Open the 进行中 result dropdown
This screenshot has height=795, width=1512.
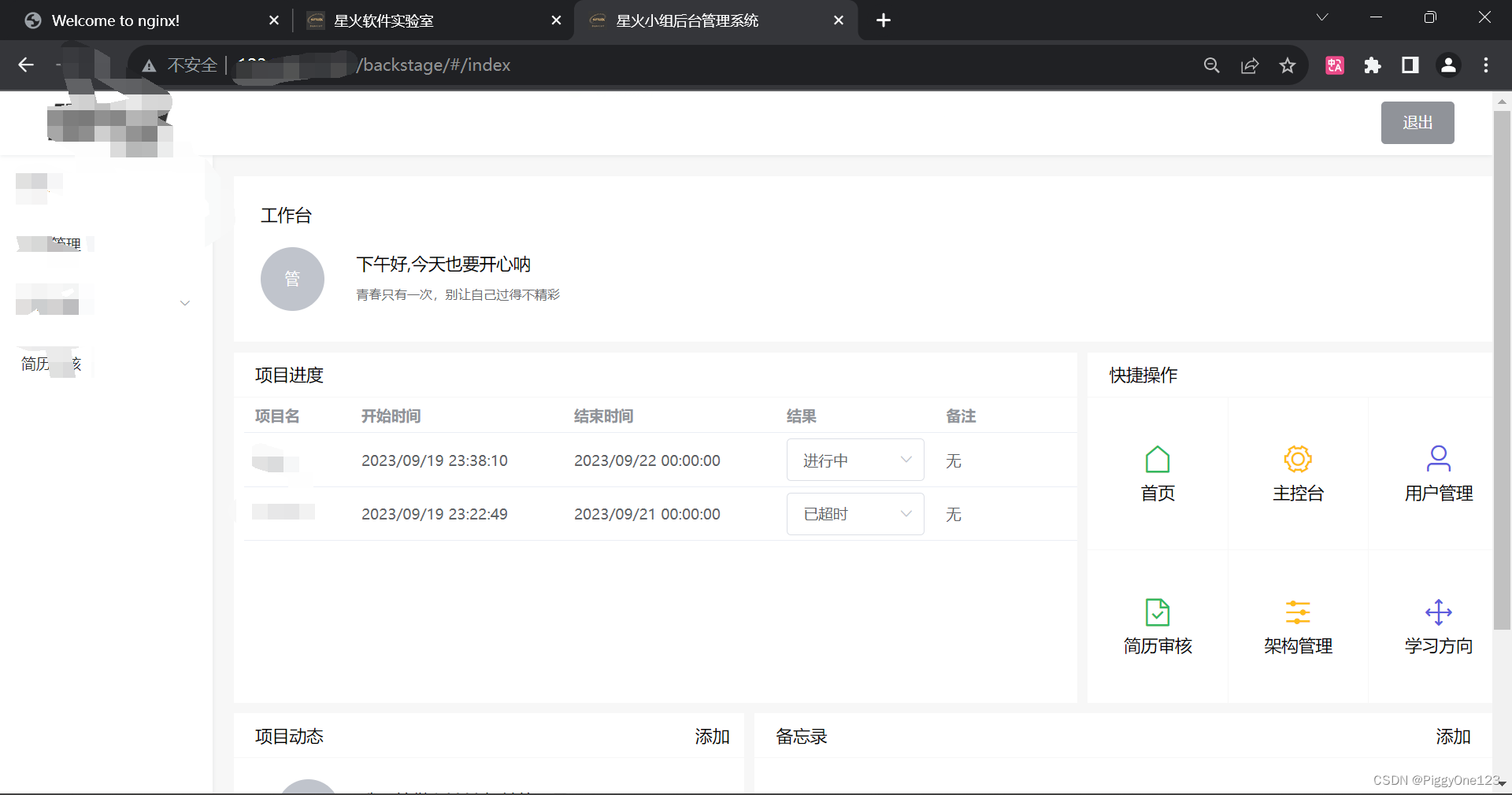(x=855, y=460)
